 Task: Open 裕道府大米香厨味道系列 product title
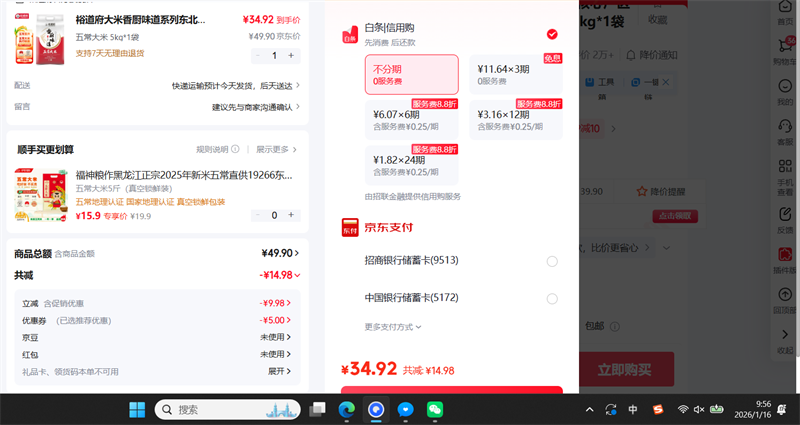[x=140, y=20]
